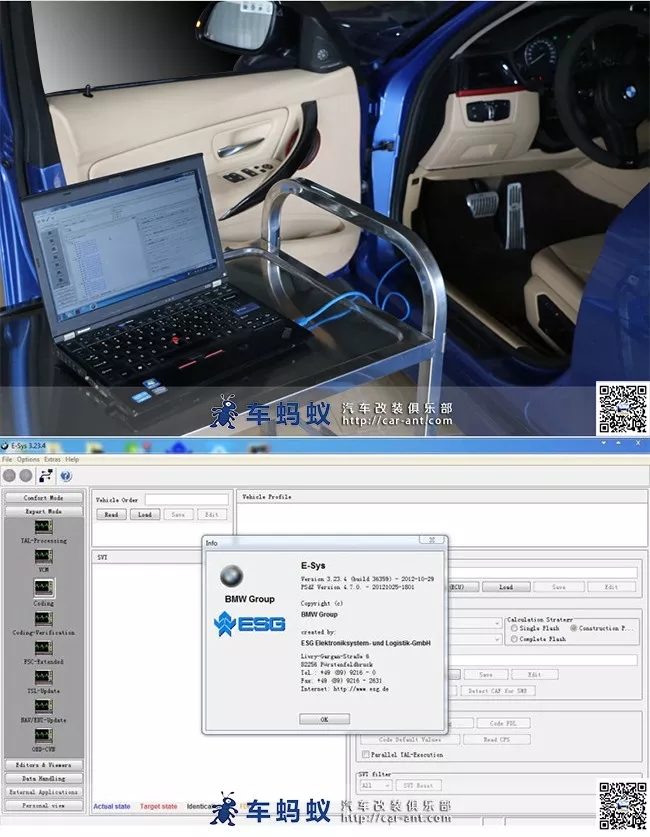Screen dimensions: 650x837
Task: Click the SVT Reset button
Action: (418, 785)
